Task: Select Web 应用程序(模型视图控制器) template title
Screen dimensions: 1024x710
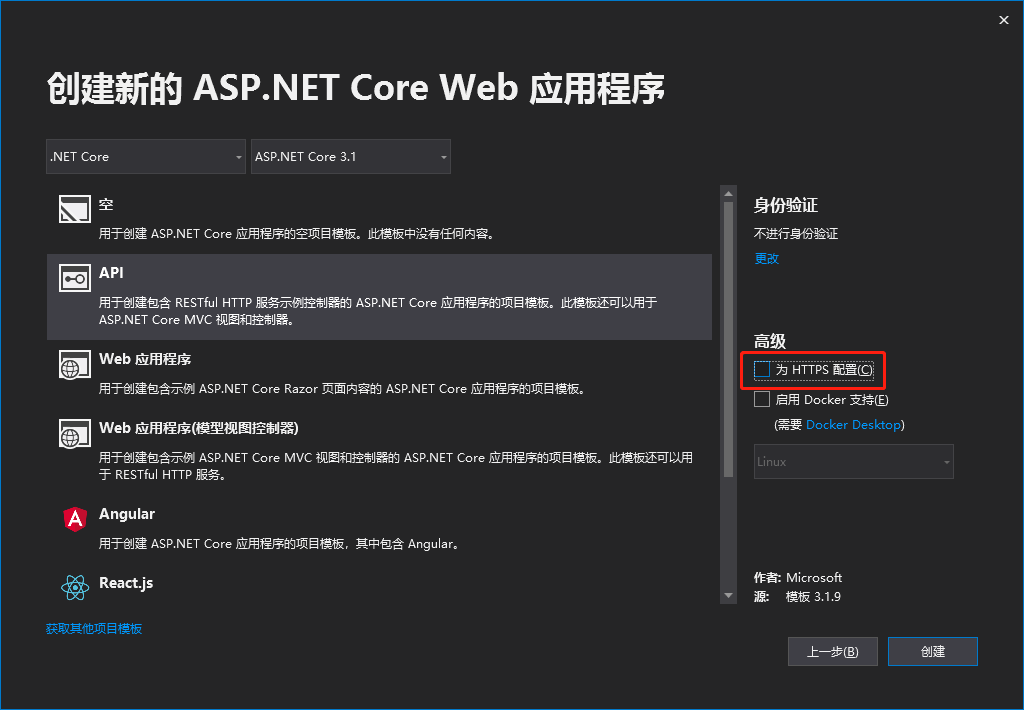Action: click(x=199, y=428)
